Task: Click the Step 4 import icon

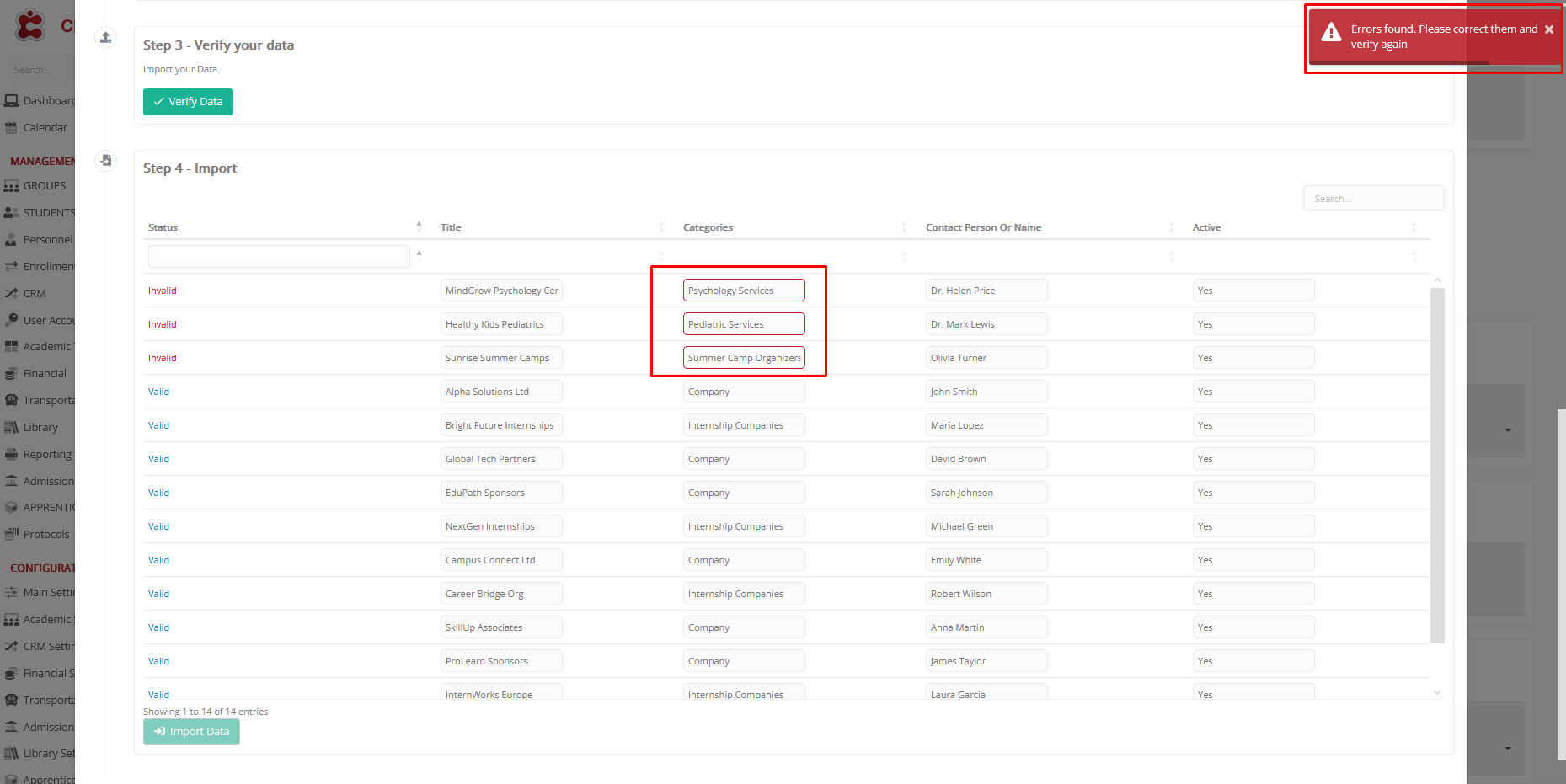Action: pyautogui.click(x=105, y=160)
